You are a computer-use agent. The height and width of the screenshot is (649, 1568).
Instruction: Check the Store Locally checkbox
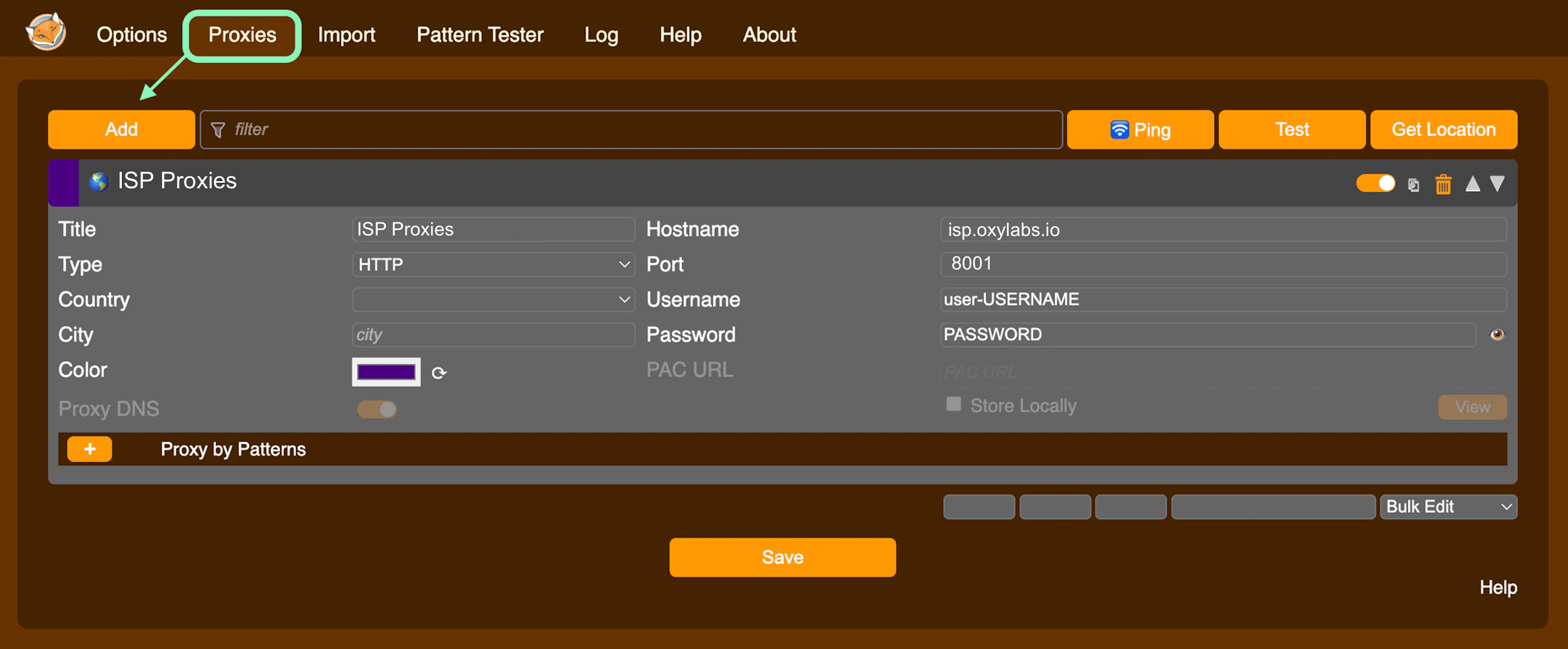[953, 404]
